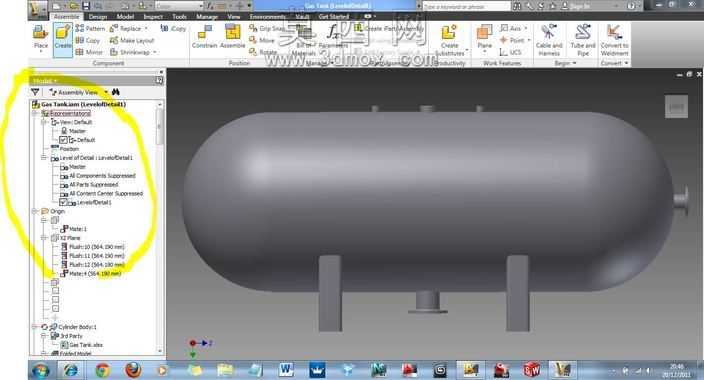Screen dimensions: 704x380
Task: Click the Windows Start button
Action: 40,371
